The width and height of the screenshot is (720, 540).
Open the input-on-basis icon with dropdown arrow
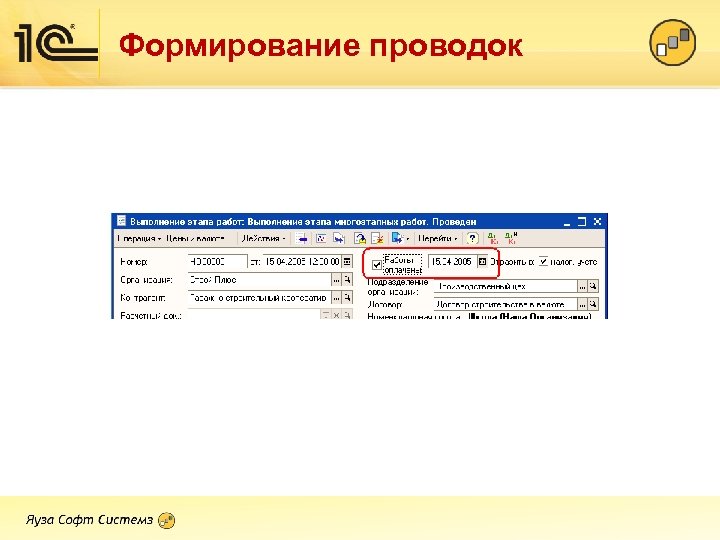coord(400,238)
